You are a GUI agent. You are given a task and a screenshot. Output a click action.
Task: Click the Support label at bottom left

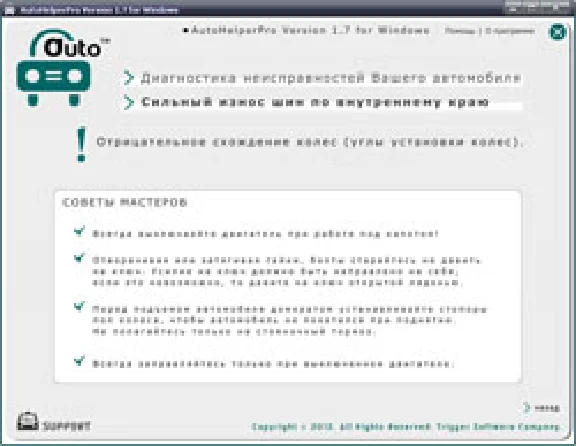66,426
